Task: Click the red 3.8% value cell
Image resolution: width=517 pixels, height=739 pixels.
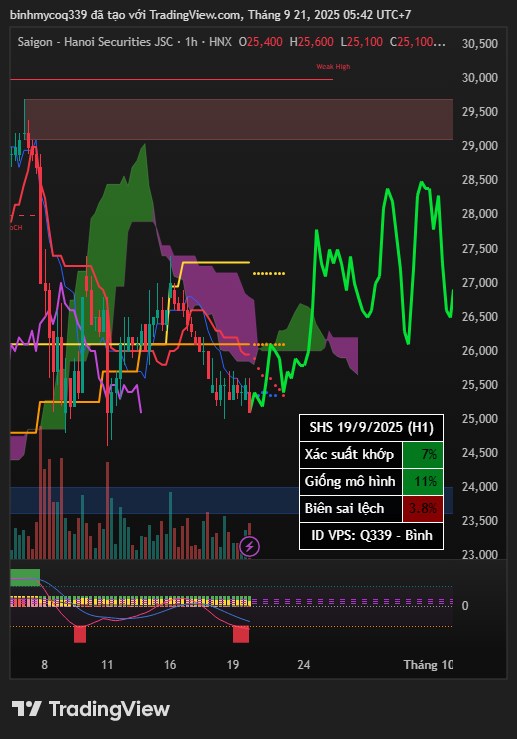Action: pos(423,509)
